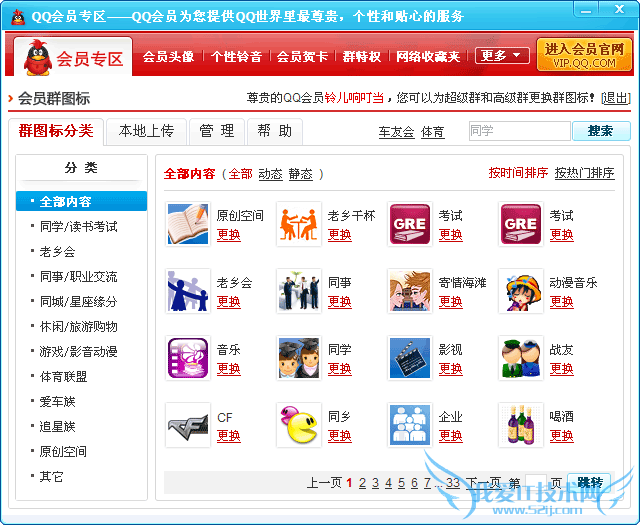640x525 pixels.
Task: Select the 老乡会 blue family icon
Action: point(188,291)
